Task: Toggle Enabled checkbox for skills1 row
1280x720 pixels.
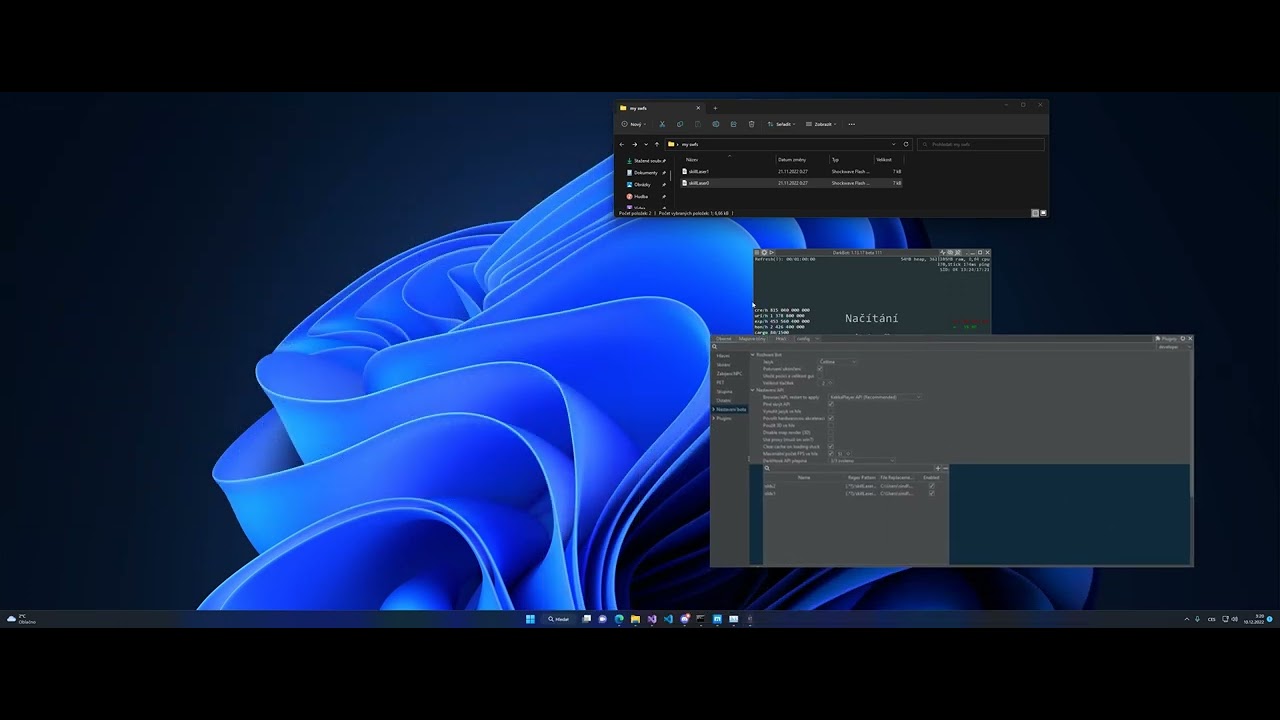Action: tap(932, 493)
